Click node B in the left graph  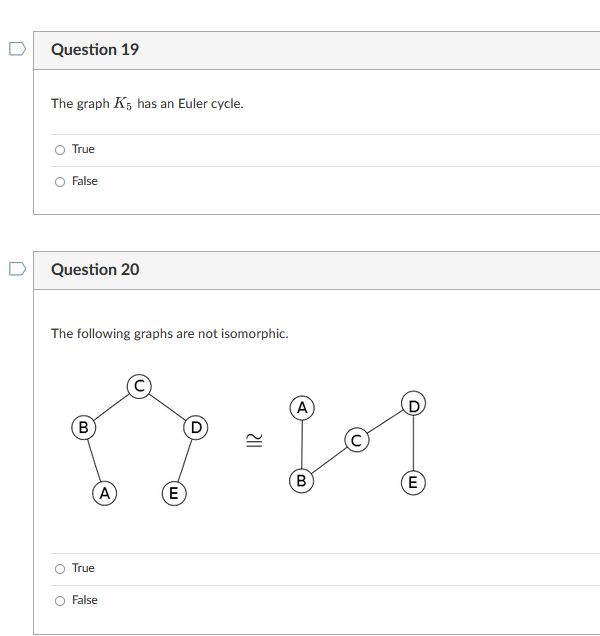coord(84,428)
